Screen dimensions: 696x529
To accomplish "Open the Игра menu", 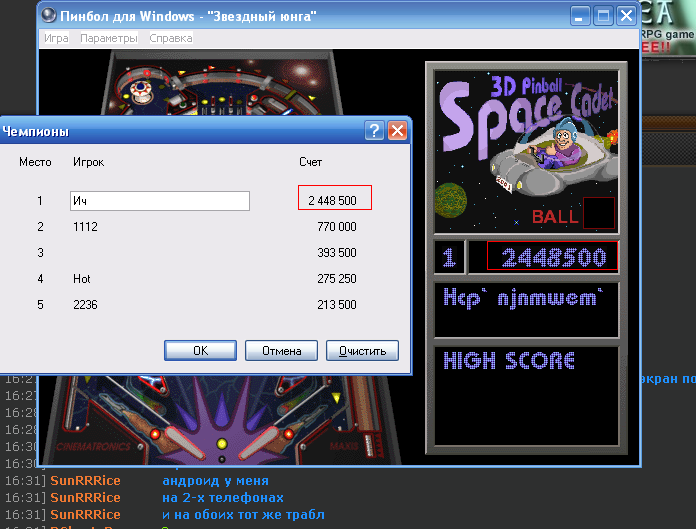I will coord(56,38).
